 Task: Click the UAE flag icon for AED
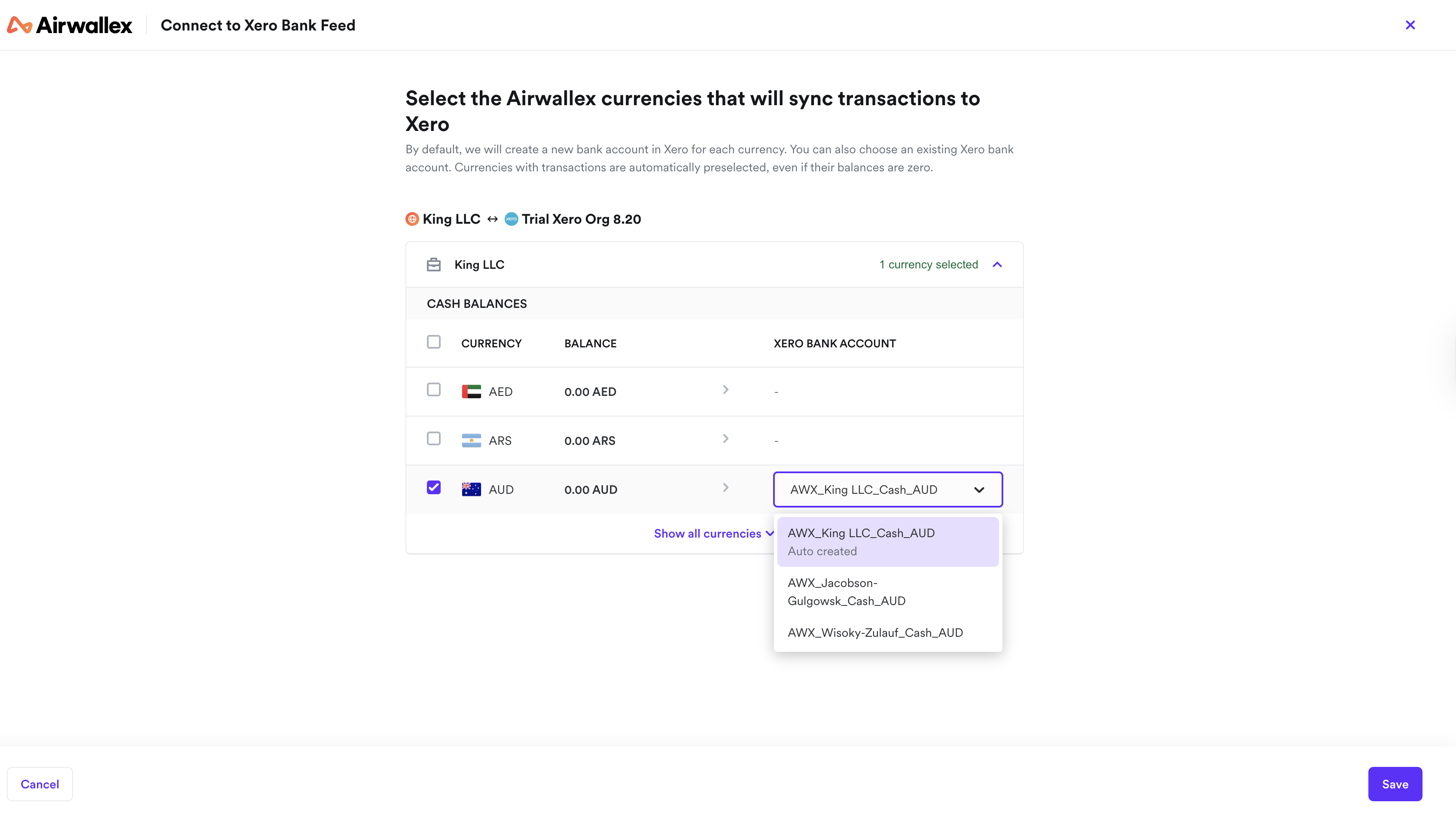tap(471, 392)
